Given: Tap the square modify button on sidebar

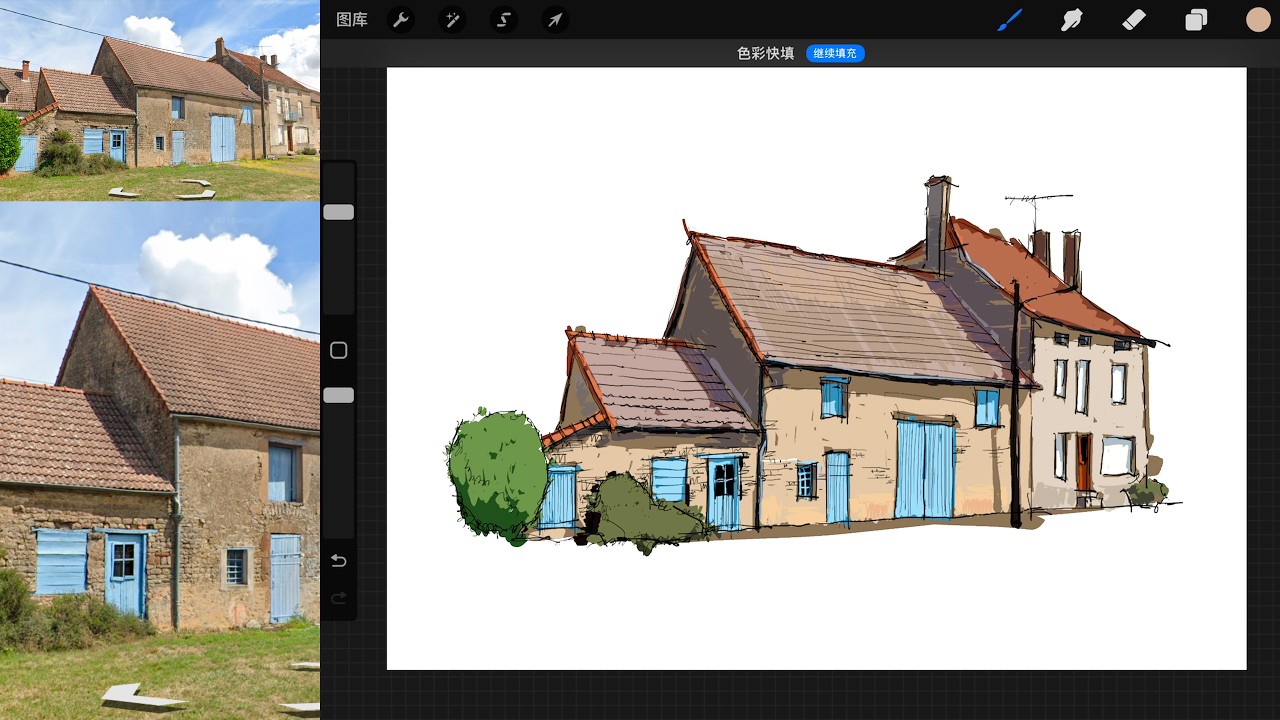Looking at the screenshot, I should coord(339,350).
